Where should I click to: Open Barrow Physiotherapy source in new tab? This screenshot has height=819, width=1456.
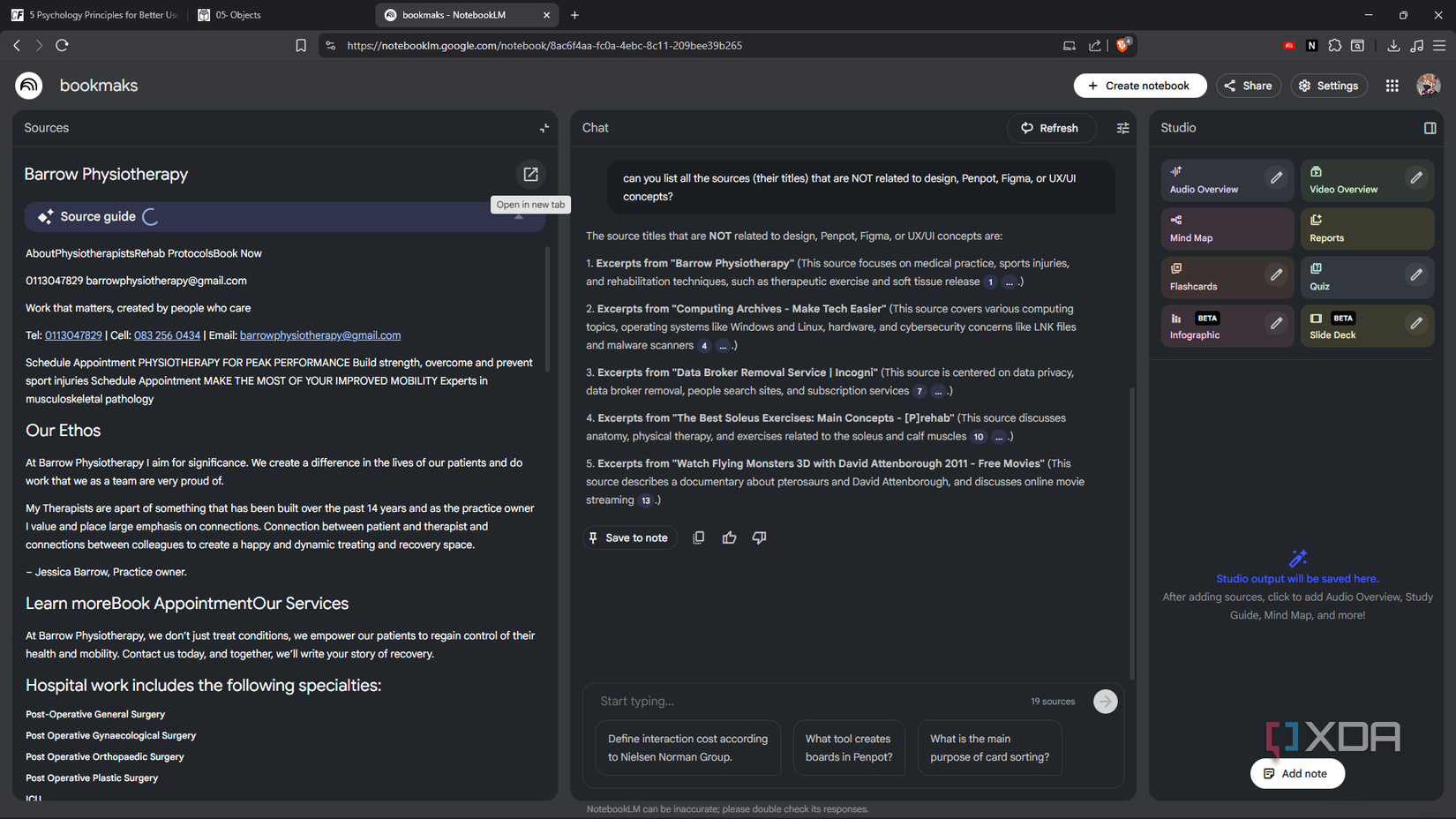[530, 174]
